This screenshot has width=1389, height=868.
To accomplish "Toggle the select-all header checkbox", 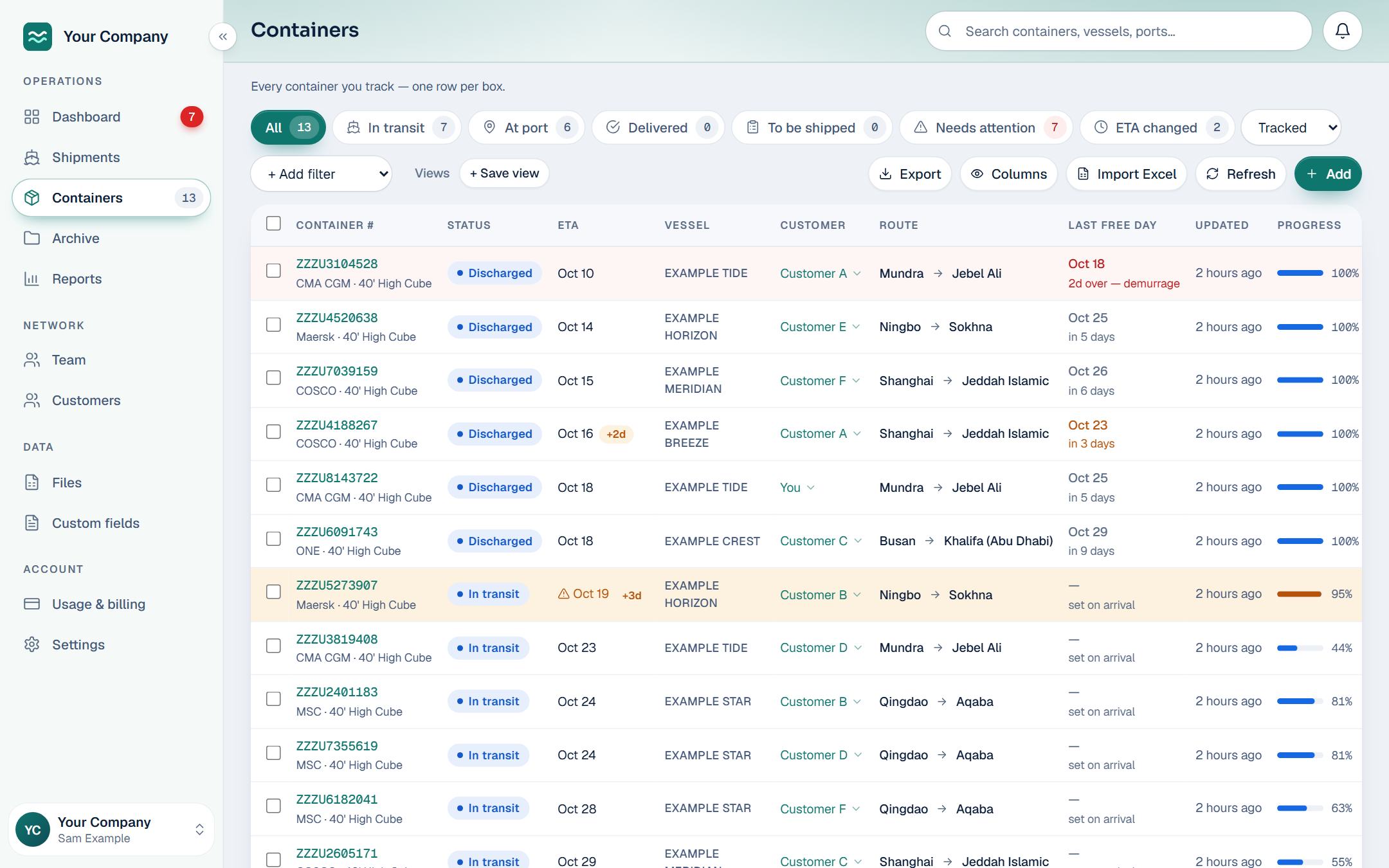I will tap(273, 224).
